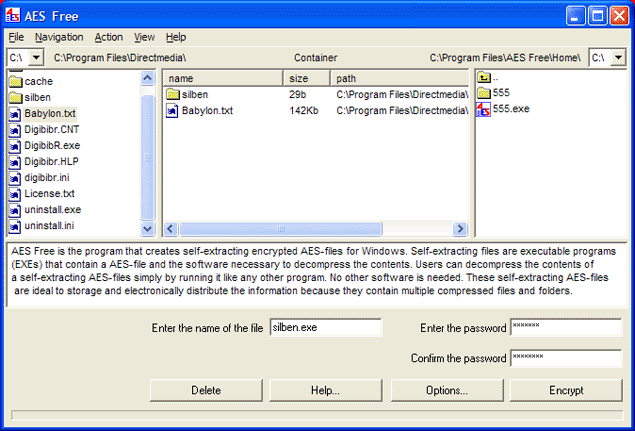The height and width of the screenshot is (431, 635).
Task: Click the Container horizontal scrollbar right arrow
Action: point(460,229)
